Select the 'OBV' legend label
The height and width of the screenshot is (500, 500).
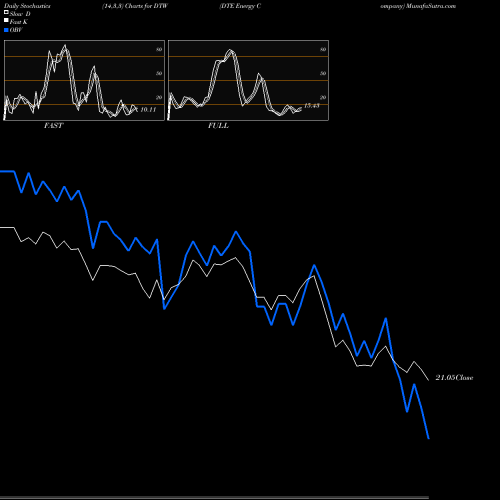pos(16,30)
